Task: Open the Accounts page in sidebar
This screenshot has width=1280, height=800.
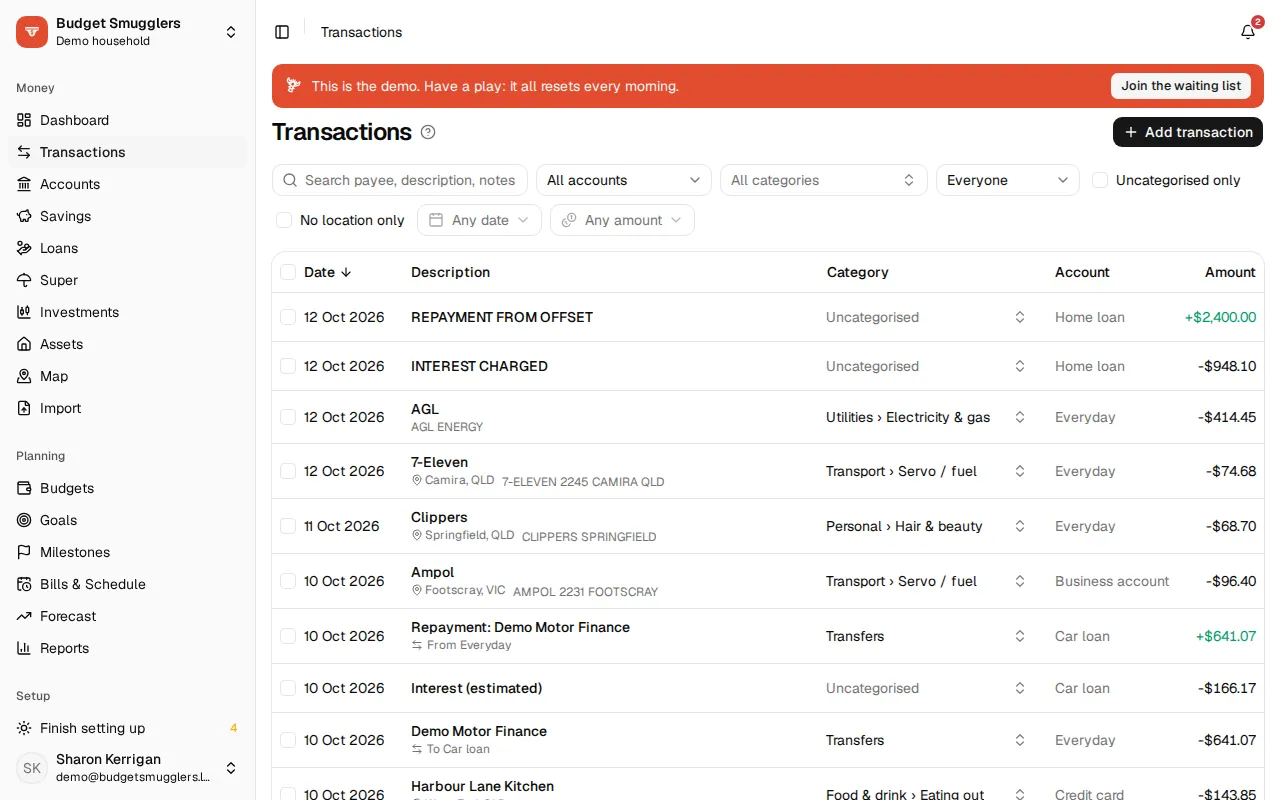Action: (127, 184)
